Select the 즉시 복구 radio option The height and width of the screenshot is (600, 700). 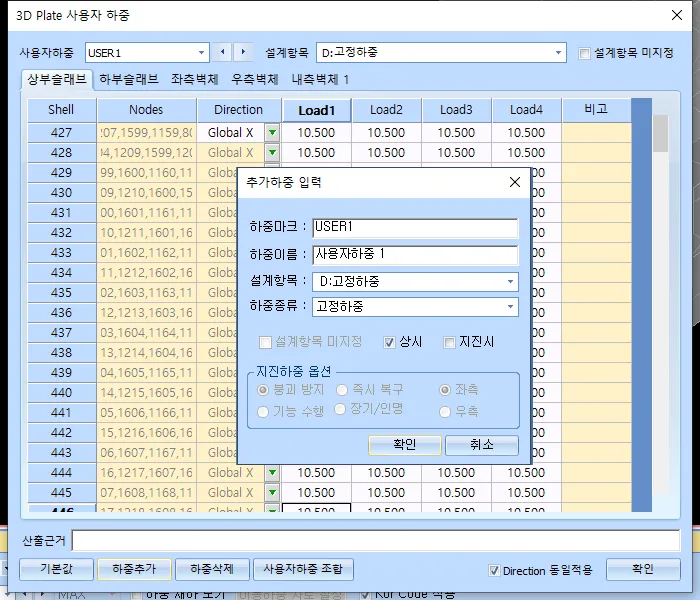pyautogui.click(x=342, y=390)
